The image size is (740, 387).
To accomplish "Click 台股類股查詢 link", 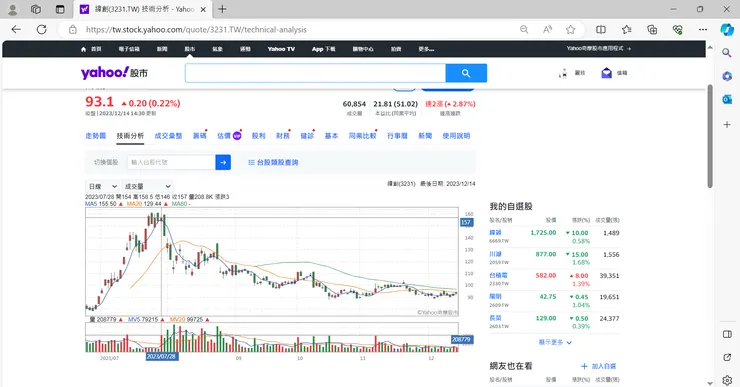I will point(273,162).
